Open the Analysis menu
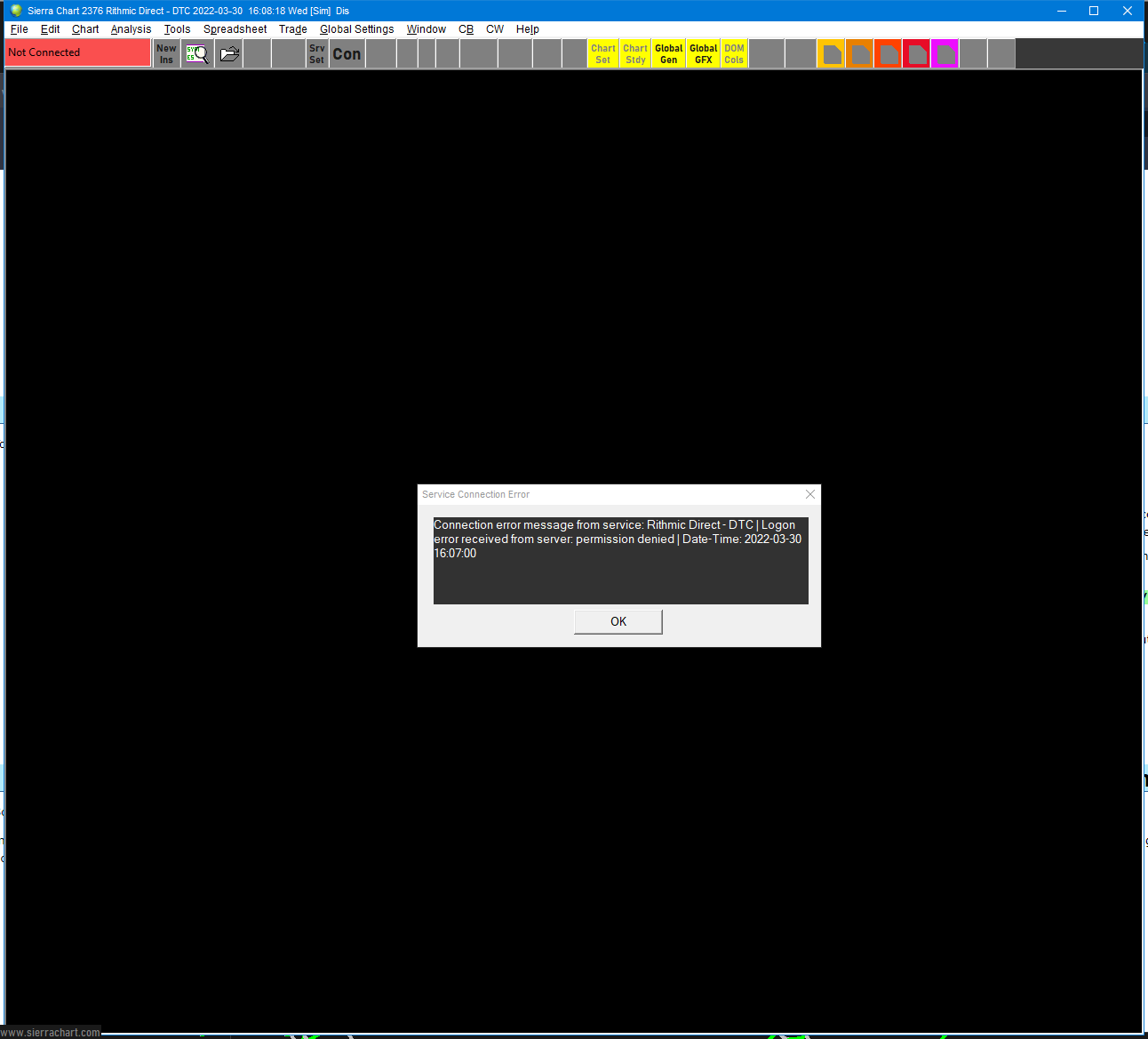The width and height of the screenshot is (1148, 1039). [131, 29]
